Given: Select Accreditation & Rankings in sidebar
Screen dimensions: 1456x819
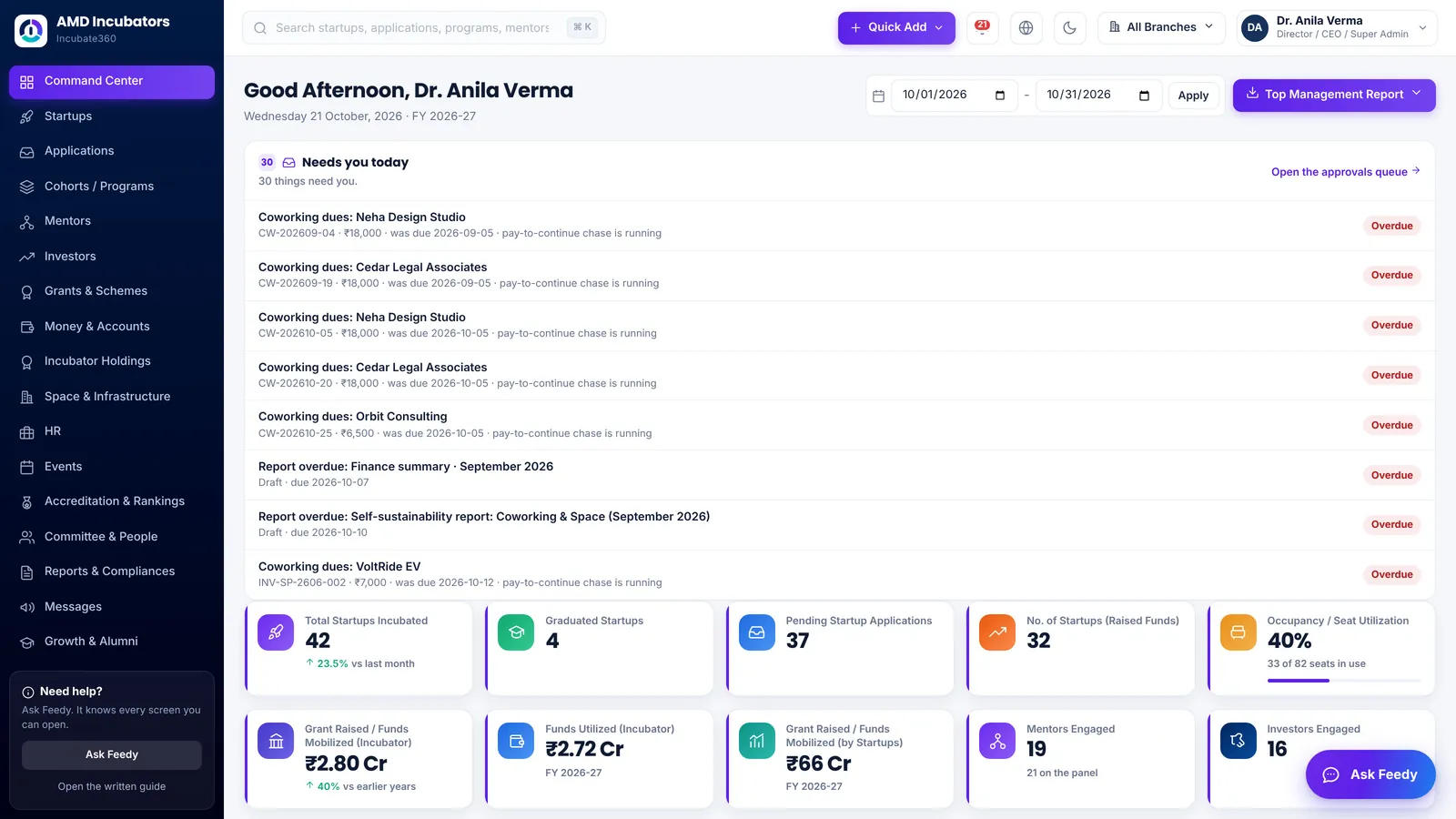Looking at the screenshot, I should [x=112, y=501].
